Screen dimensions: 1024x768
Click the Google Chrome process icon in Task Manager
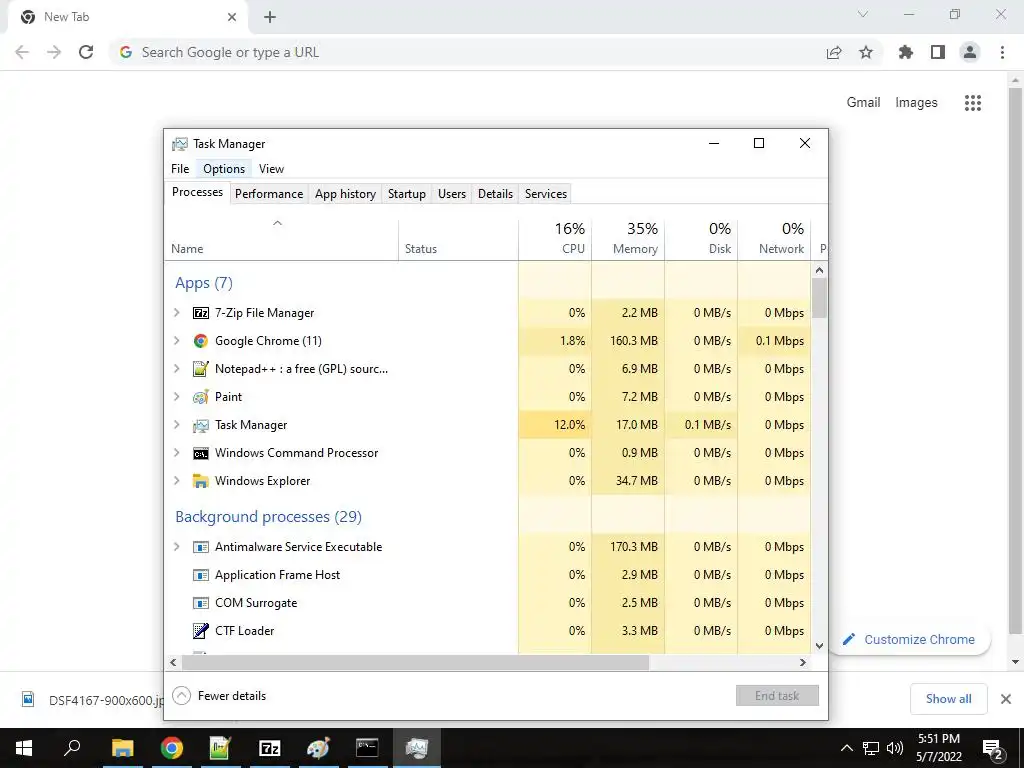(200, 341)
